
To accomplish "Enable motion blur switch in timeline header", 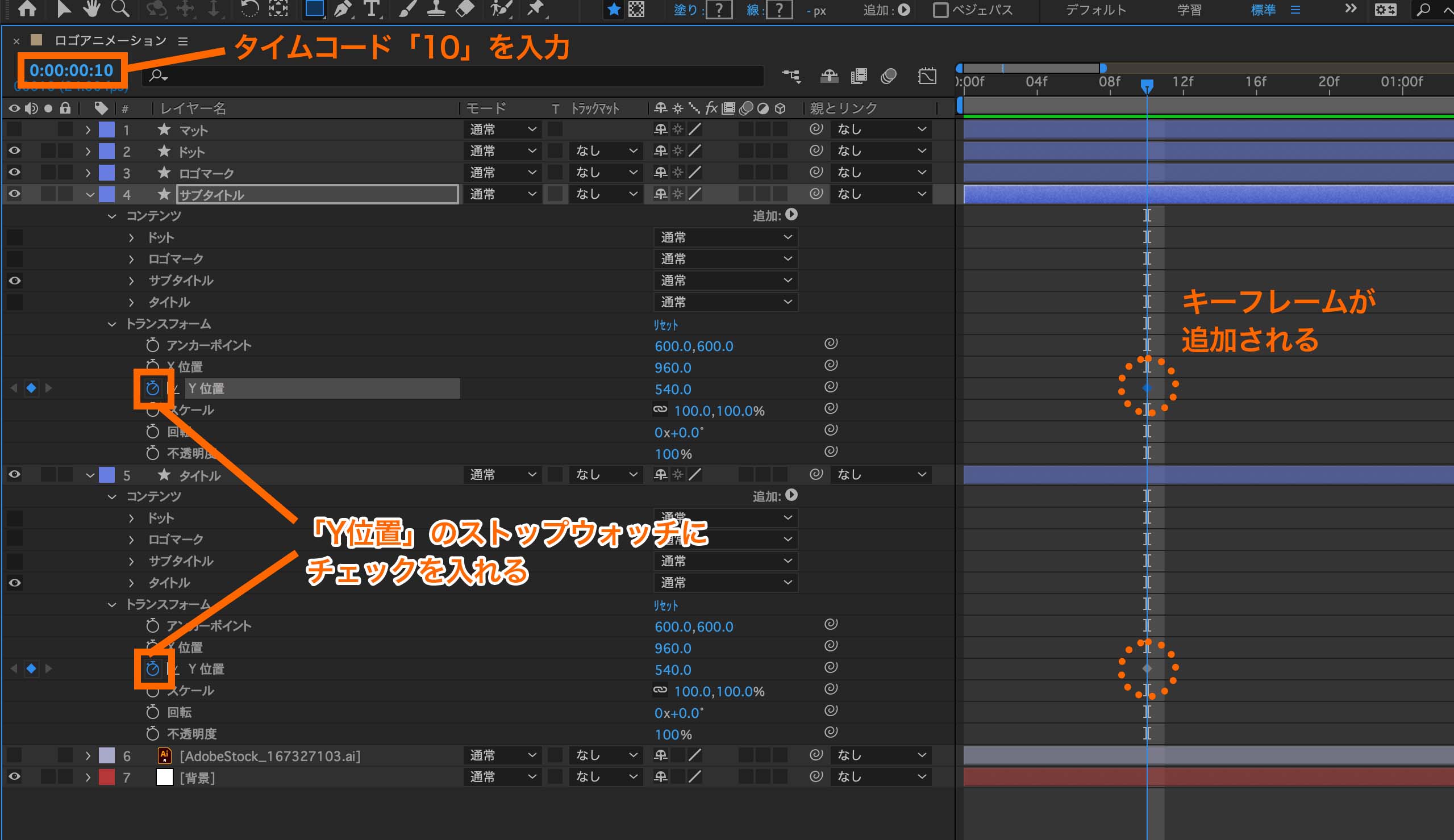I will (x=889, y=76).
